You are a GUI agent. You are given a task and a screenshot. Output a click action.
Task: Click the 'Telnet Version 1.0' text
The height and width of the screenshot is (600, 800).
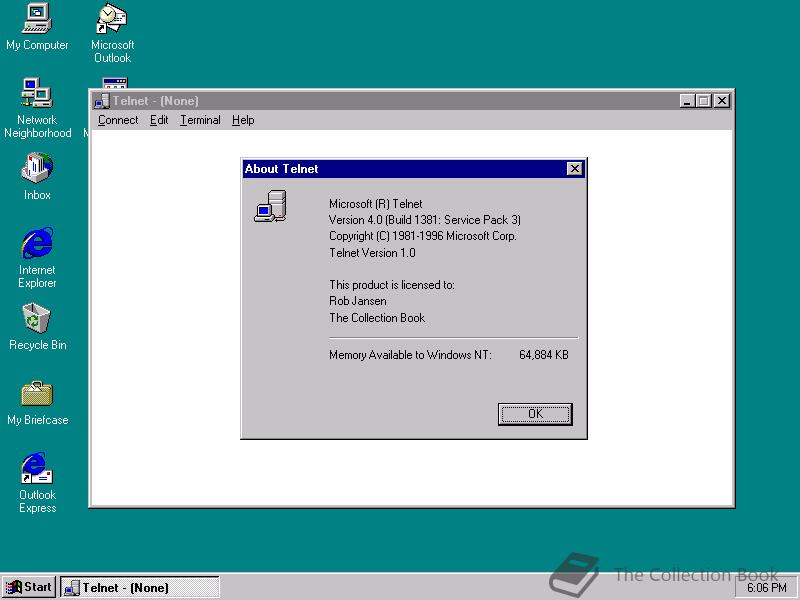click(372, 253)
